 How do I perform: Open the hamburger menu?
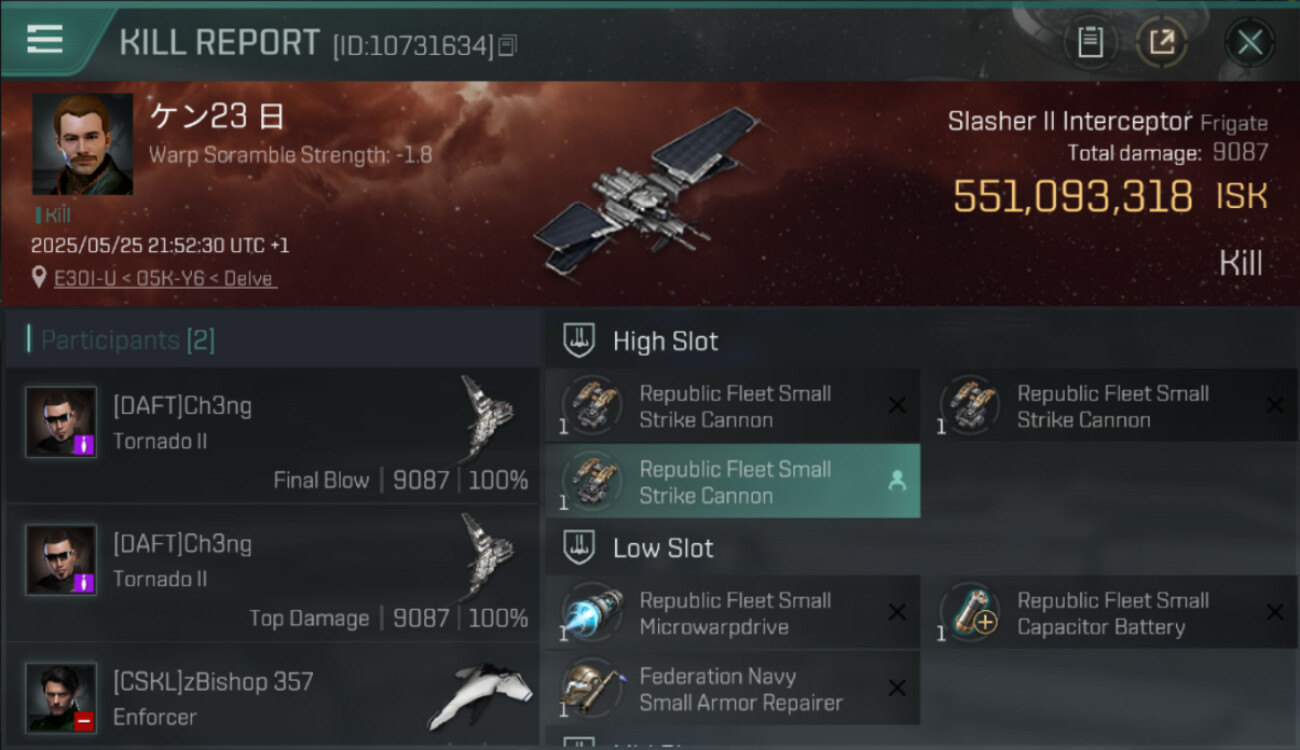pos(45,40)
